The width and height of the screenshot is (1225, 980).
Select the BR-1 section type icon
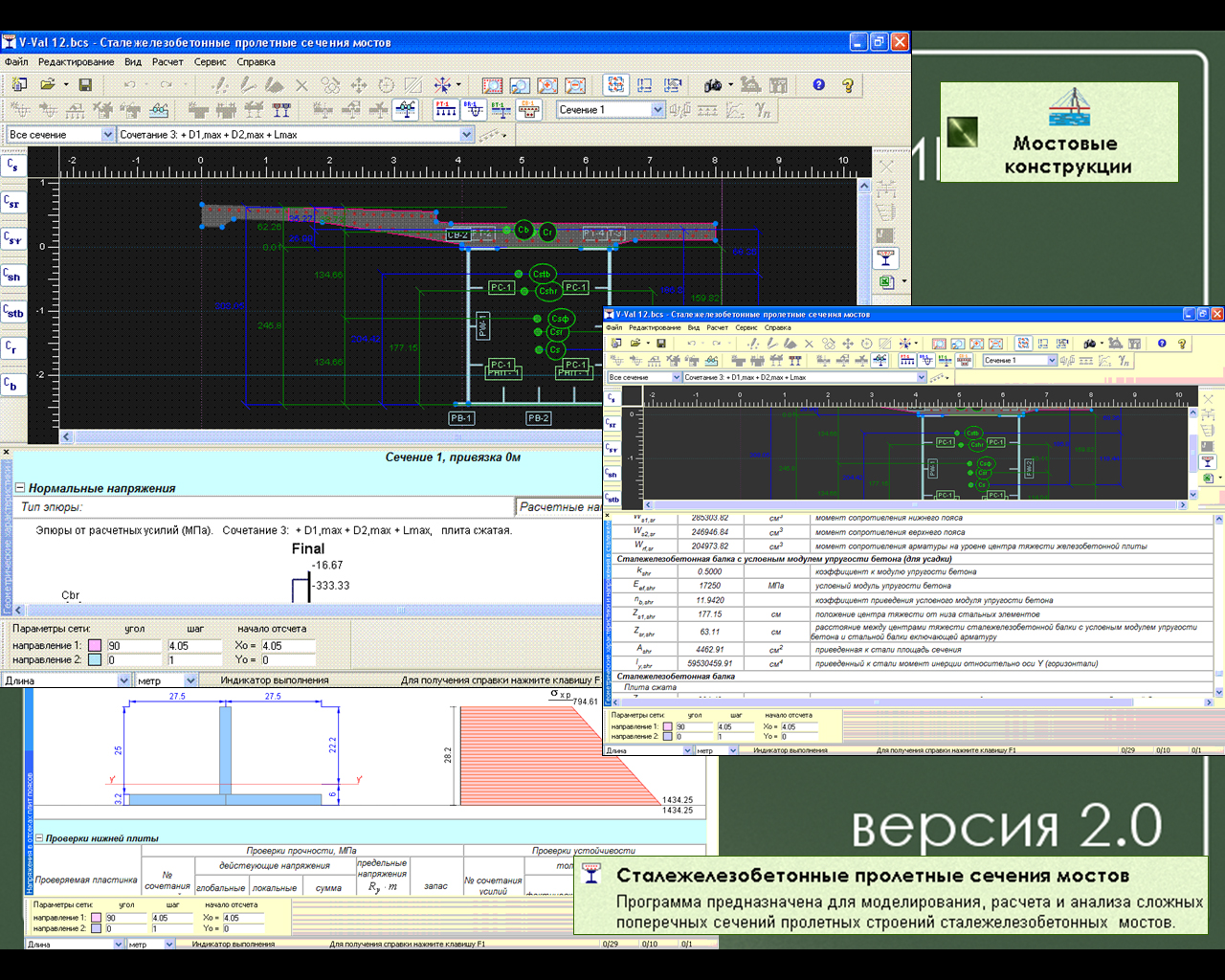coord(473,110)
